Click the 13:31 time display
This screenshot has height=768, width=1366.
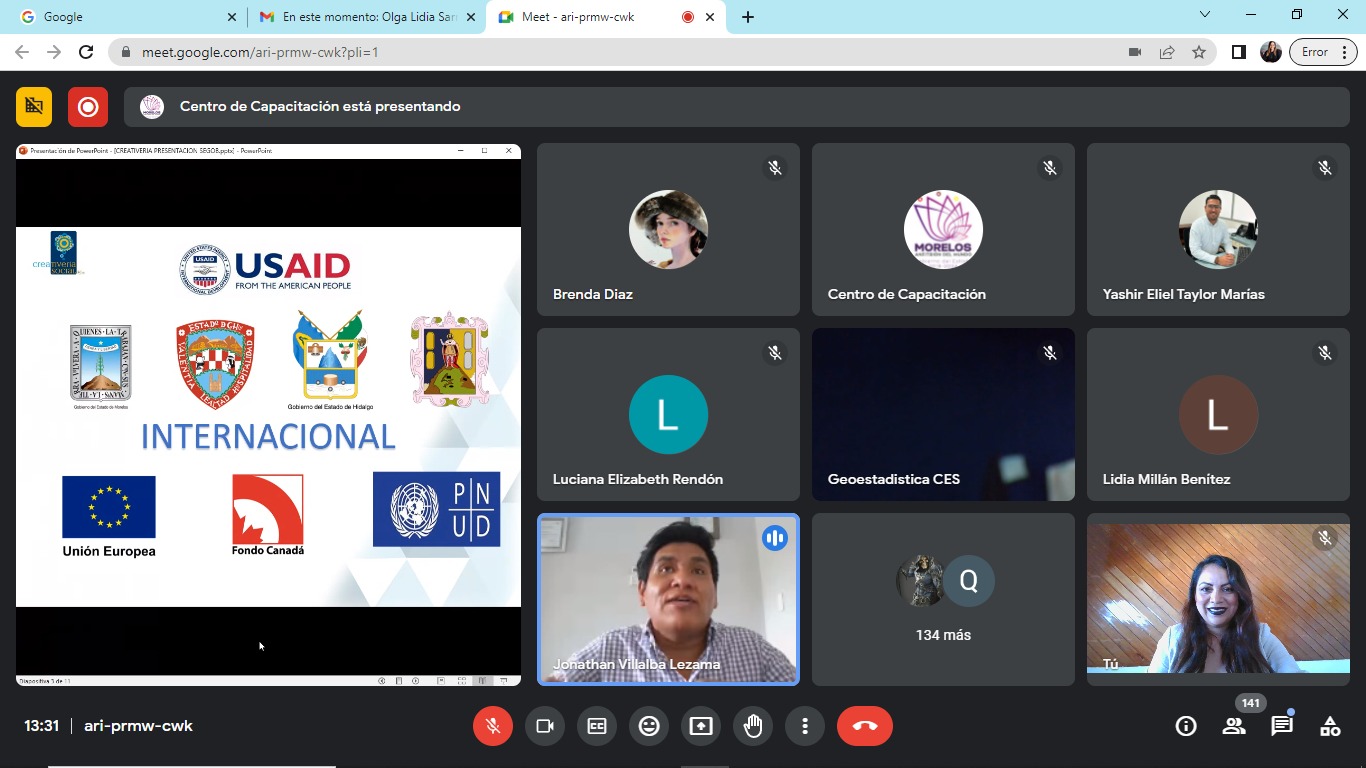(x=42, y=726)
